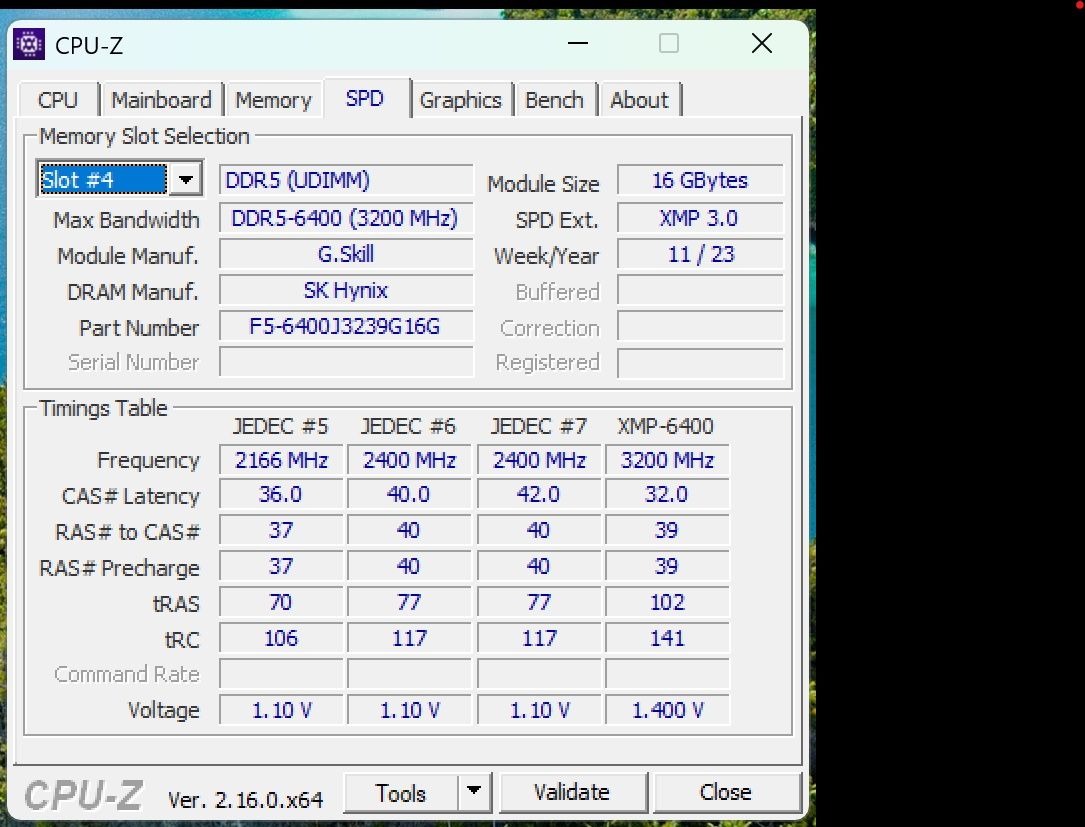Click the G.Skill module manufacturer value
Screen dimensions: 1085x827
click(346, 254)
